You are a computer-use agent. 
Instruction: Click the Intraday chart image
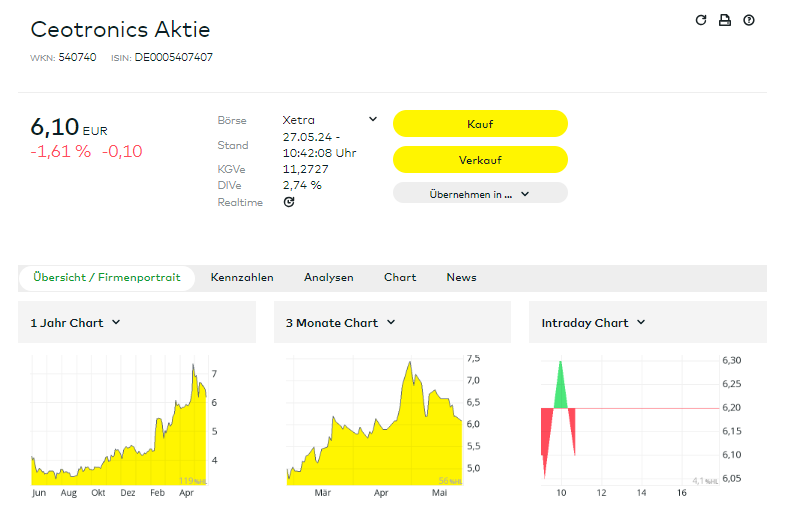641,426
